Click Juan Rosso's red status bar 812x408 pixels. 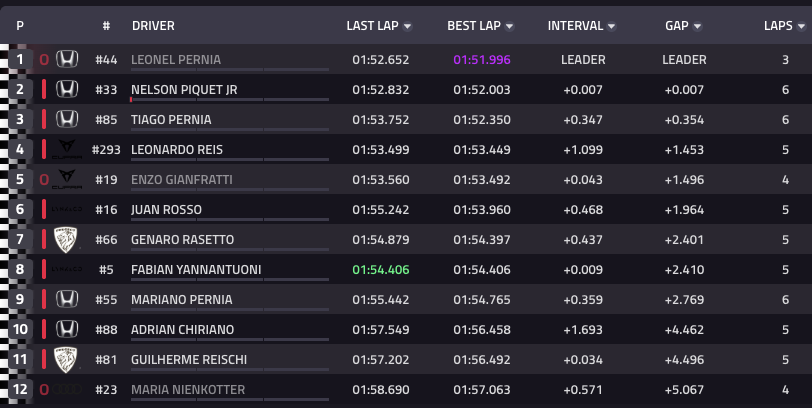pyautogui.click(x=44, y=210)
